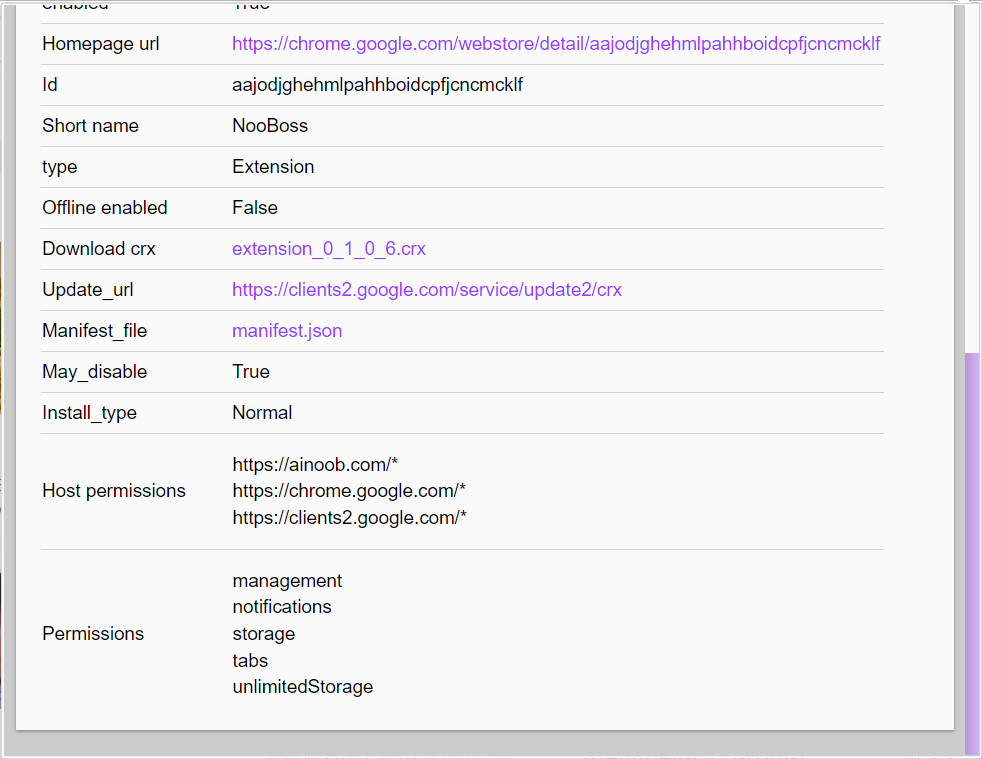
Task: Click the management permission entry
Action: tap(287, 581)
